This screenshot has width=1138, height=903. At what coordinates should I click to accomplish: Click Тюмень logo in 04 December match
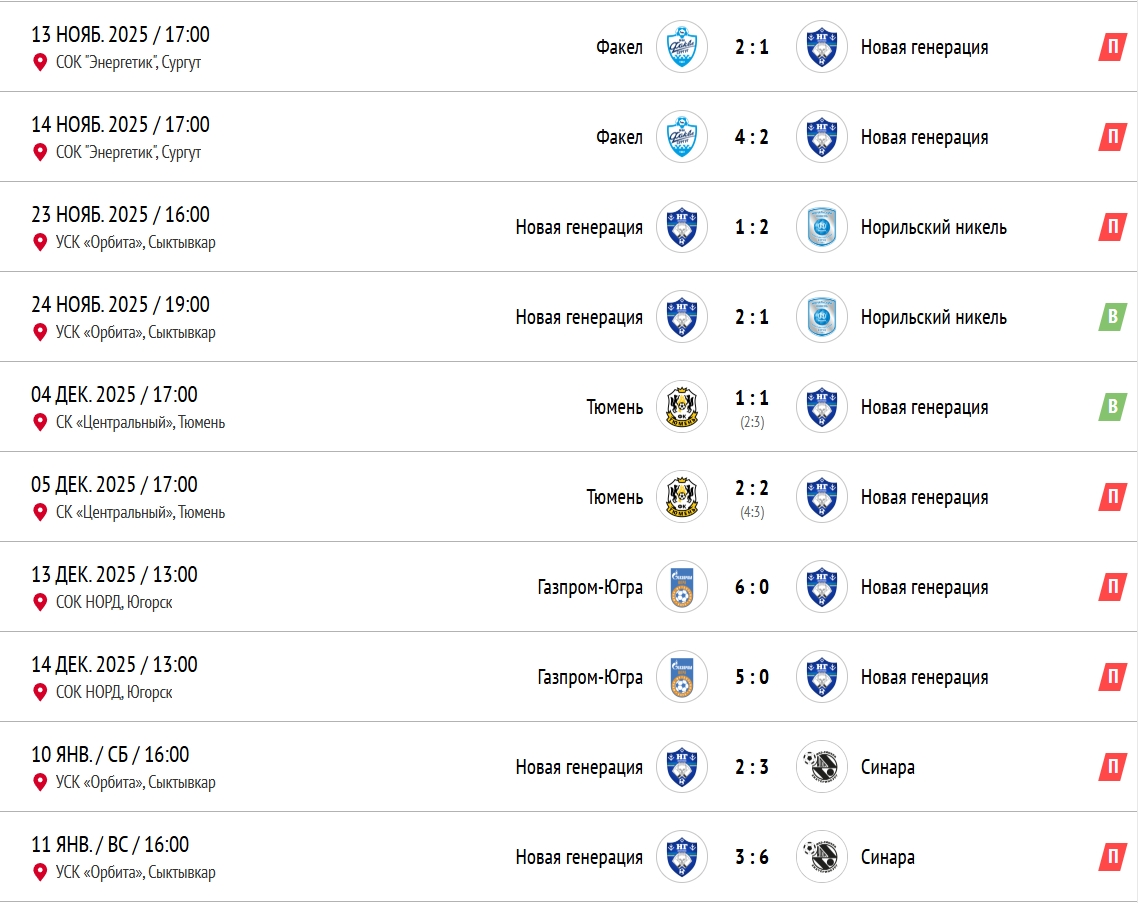pos(682,407)
